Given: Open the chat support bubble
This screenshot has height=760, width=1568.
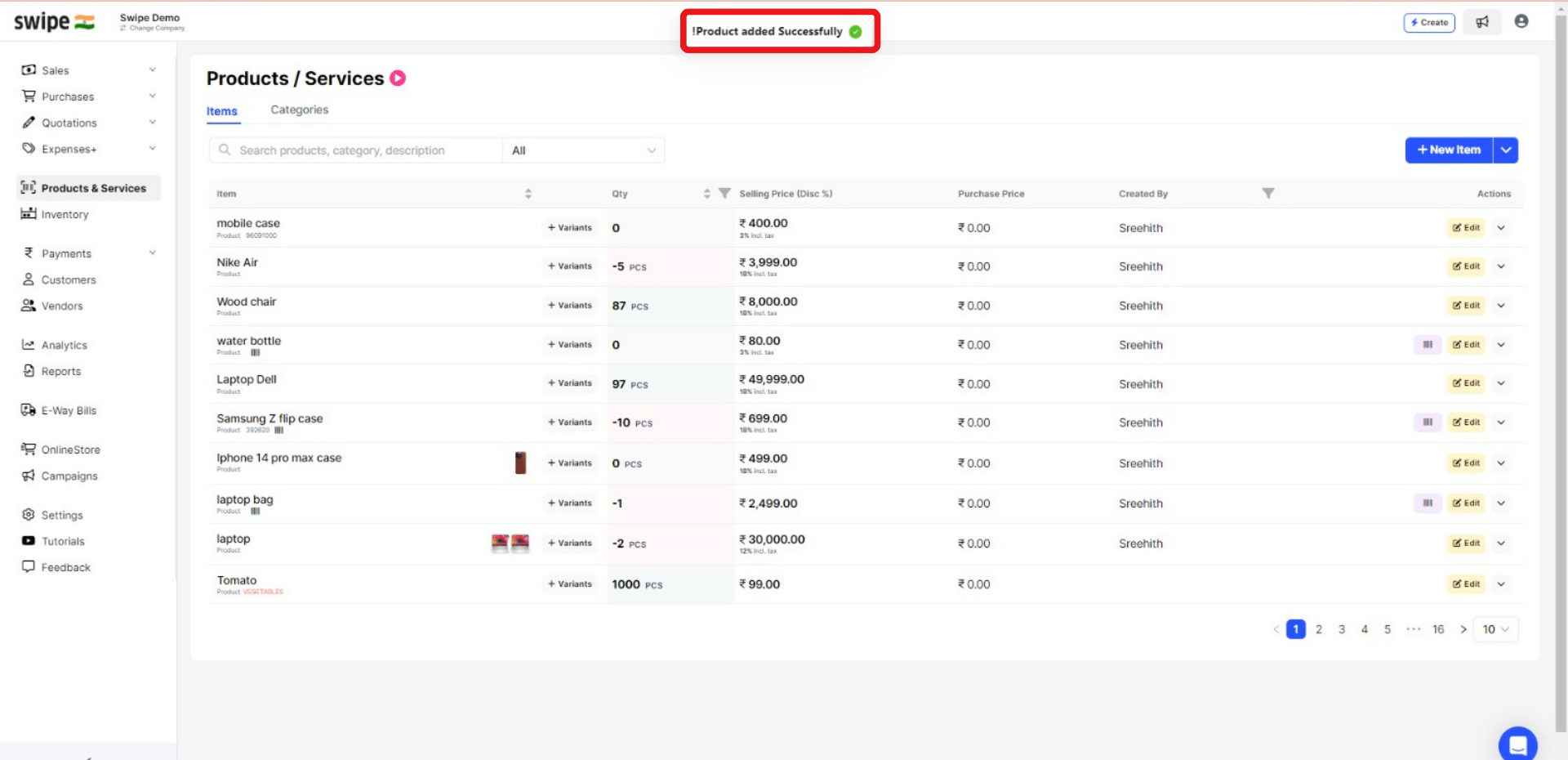Looking at the screenshot, I should click(x=1518, y=744).
